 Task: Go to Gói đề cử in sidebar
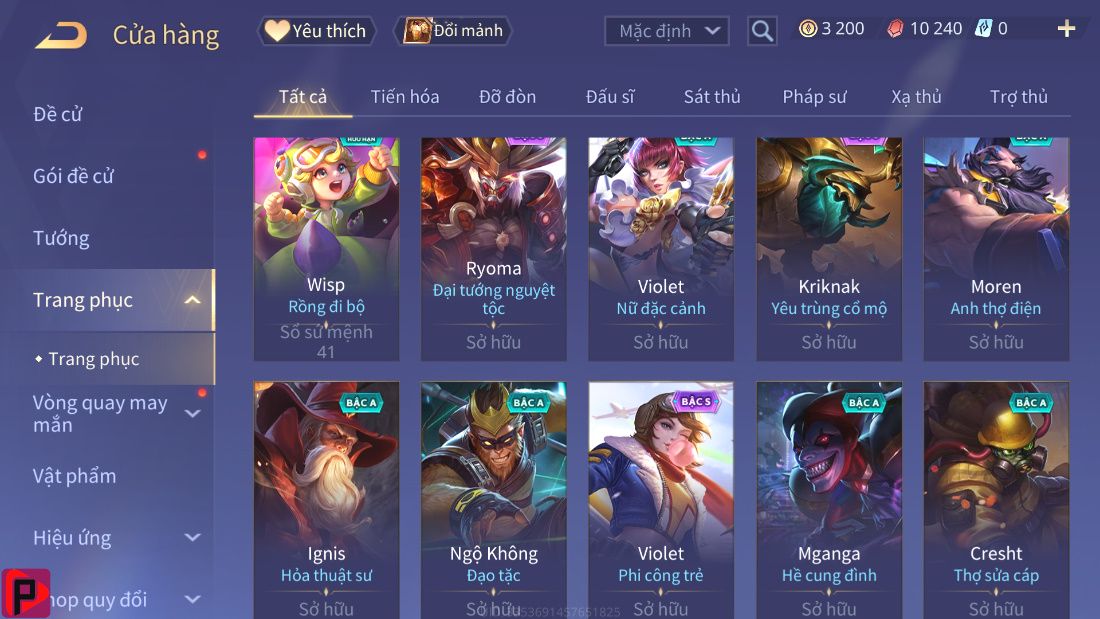(x=73, y=176)
